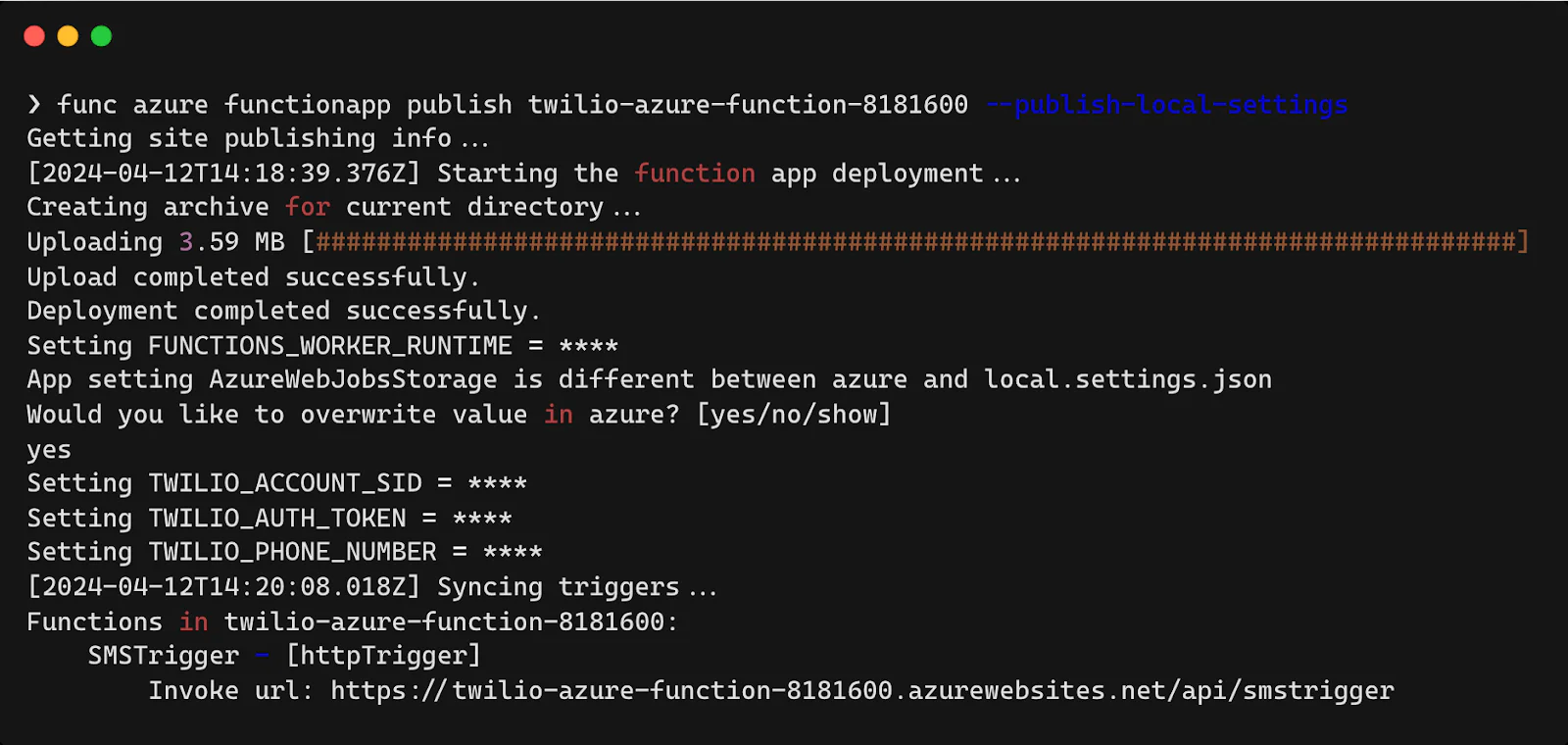The image size is (1568, 745).
Task: Click the 'Syncing triggers' timestamp line
Action: click(x=371, y=586)
